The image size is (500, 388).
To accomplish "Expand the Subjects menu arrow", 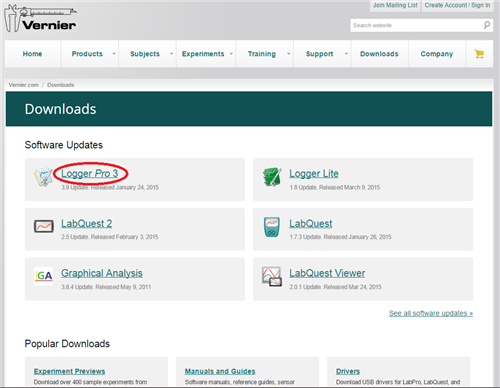I will tap(171, 54).
